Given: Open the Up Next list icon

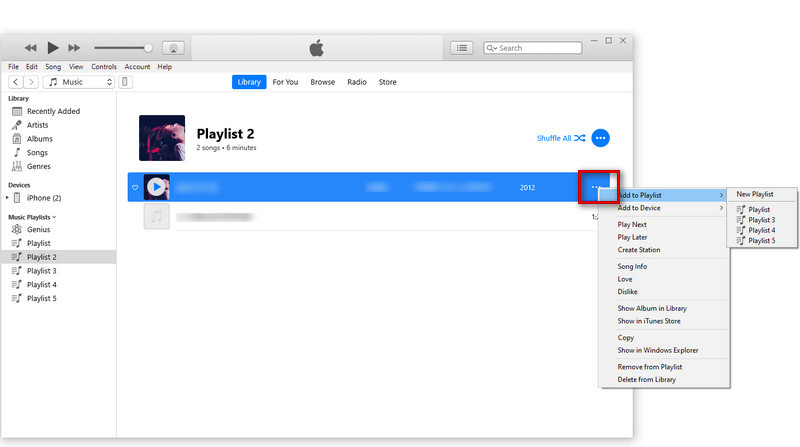Looking at the screenshot, I should coord(460,47).
